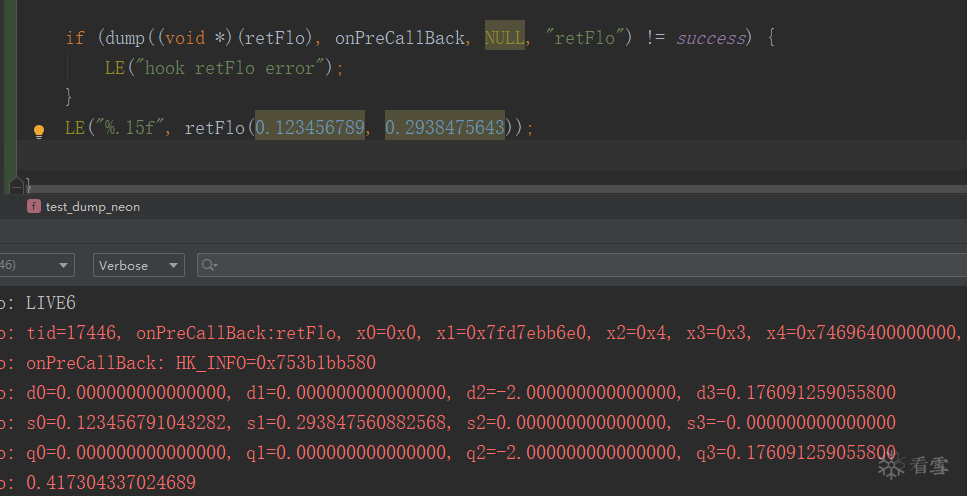Image resolution: width=967 pixels, height=496 pixels.
Task: Click the highlighted 0.2938475643 literal
Action: pyautogui.click(x=445, y=128)
